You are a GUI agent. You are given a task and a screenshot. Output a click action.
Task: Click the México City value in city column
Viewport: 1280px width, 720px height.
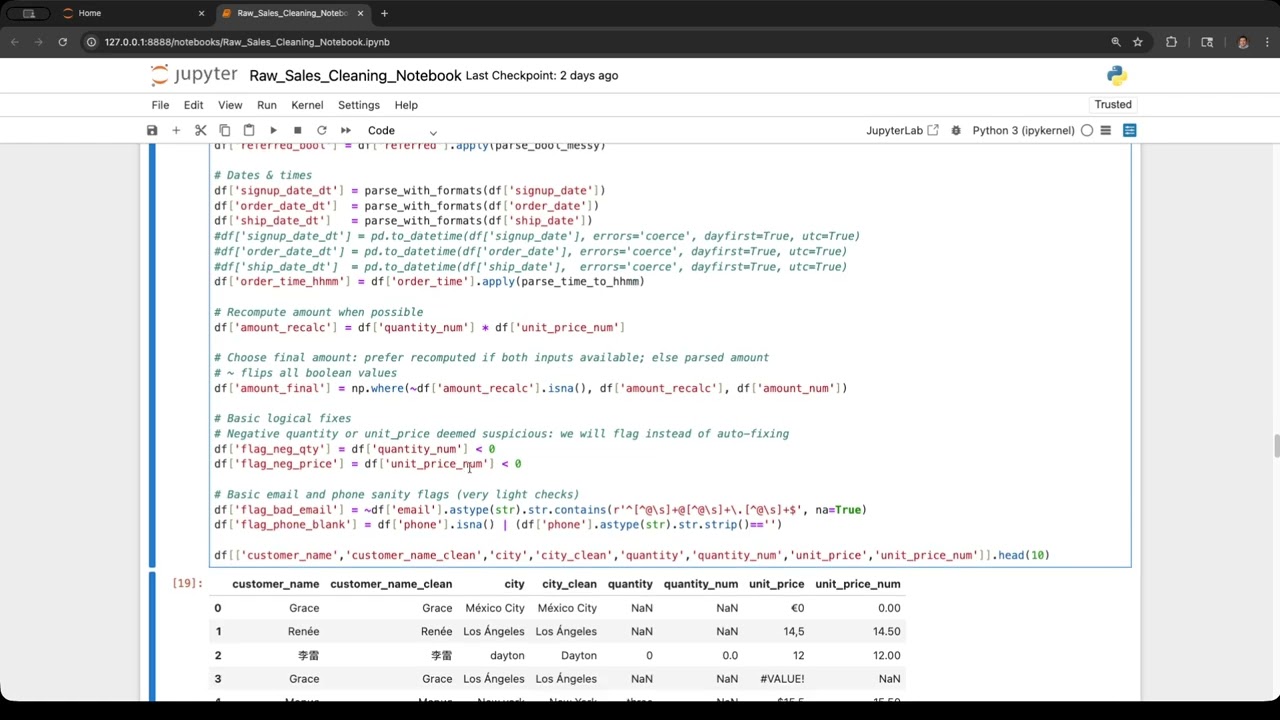(x=494, y=608)
